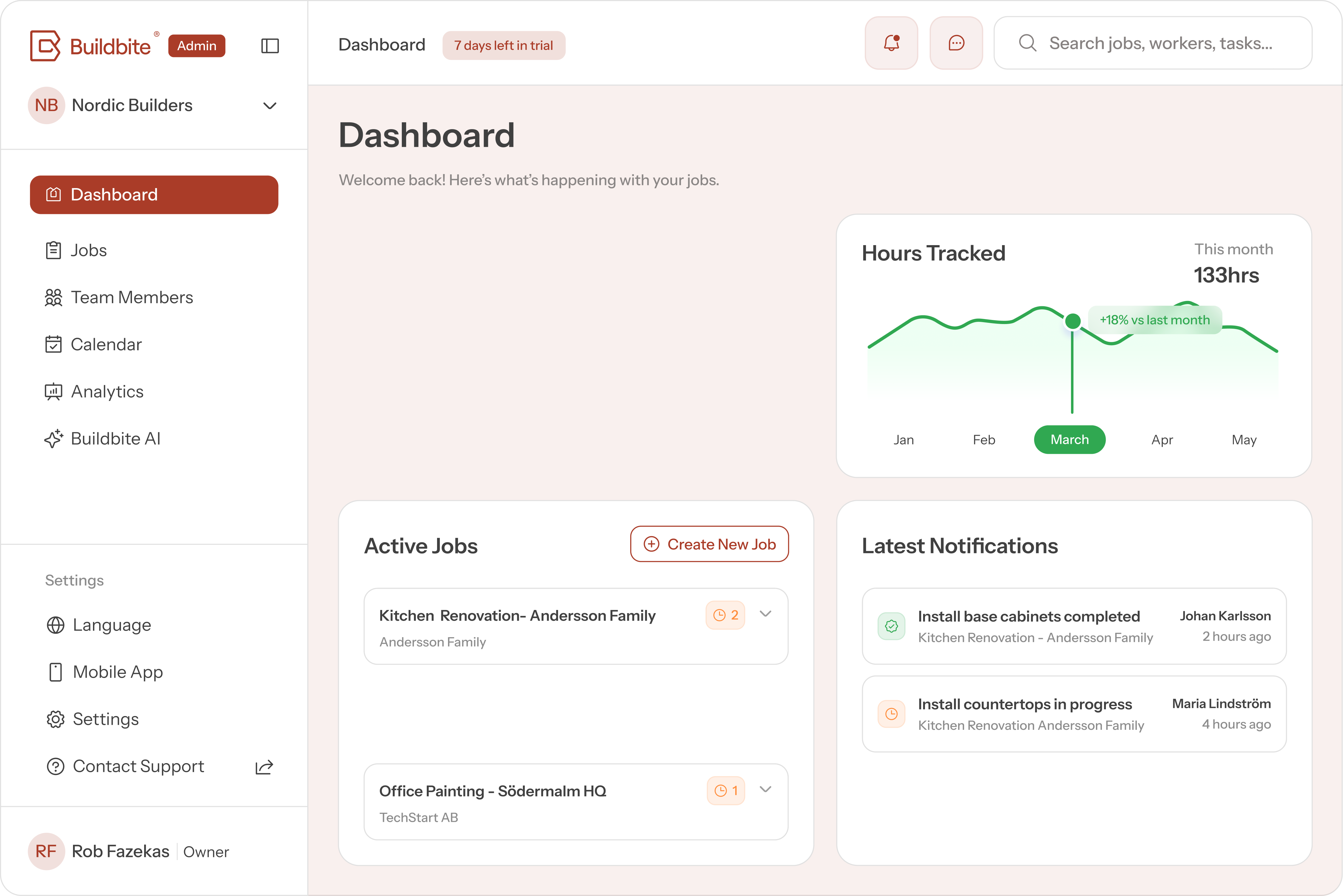Collapse the sidebar with the panel icon
Viewport: 1343px width, 896px height.
pos(270,46)
